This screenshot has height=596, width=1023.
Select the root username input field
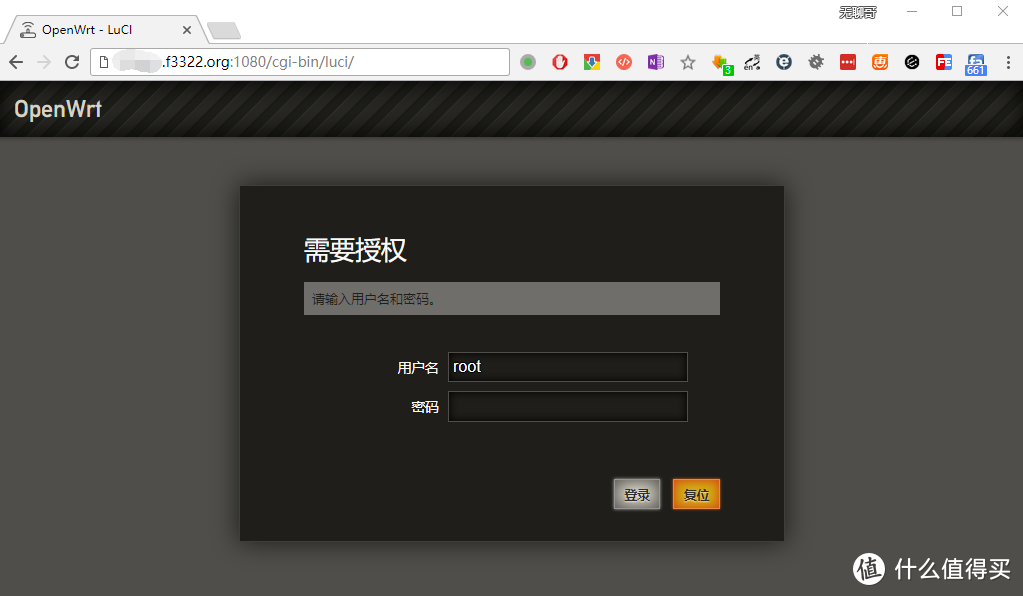tap(567, 367)
